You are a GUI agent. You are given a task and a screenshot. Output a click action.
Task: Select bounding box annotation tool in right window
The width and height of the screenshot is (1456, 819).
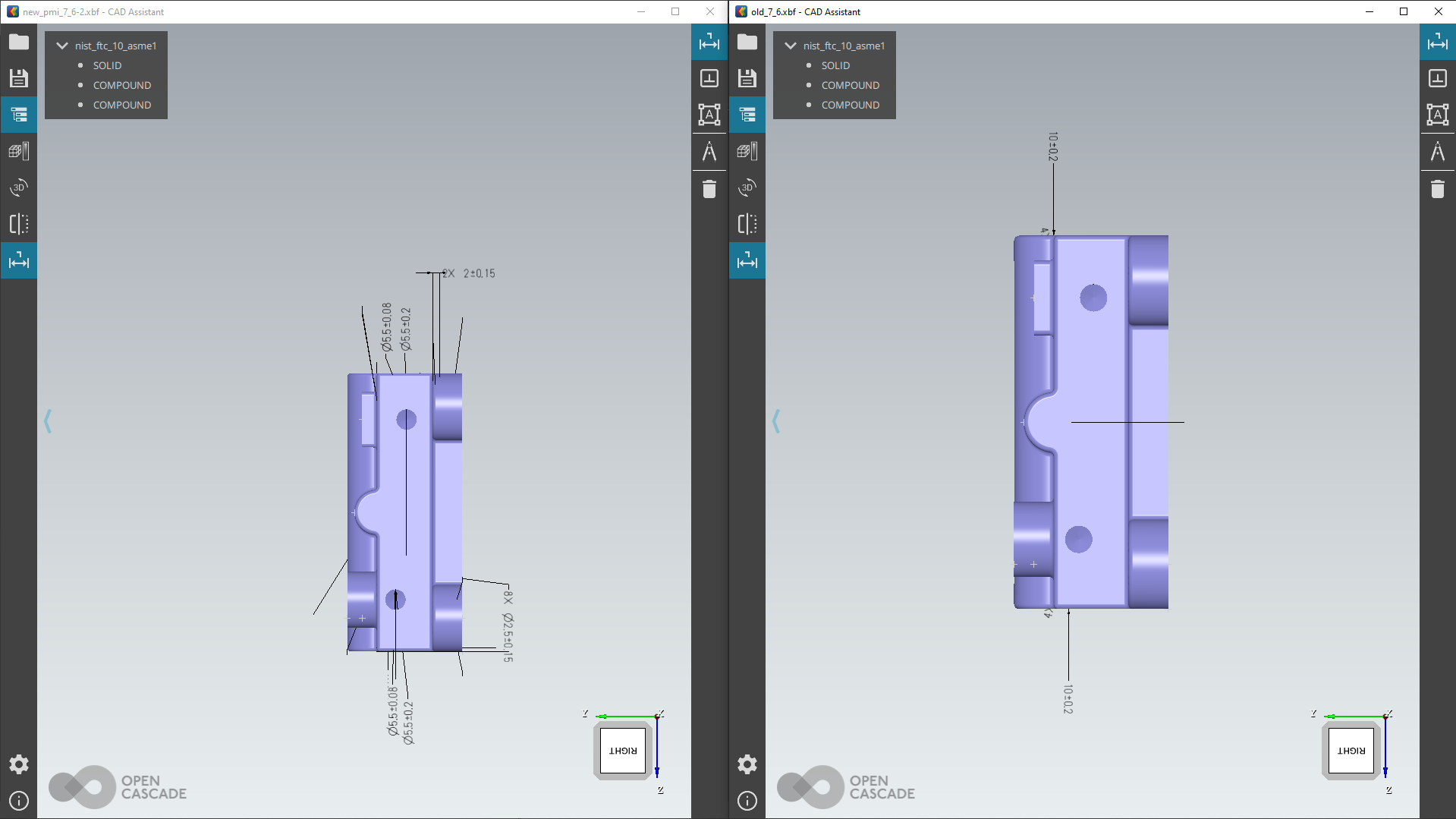tap(1438, 115)
